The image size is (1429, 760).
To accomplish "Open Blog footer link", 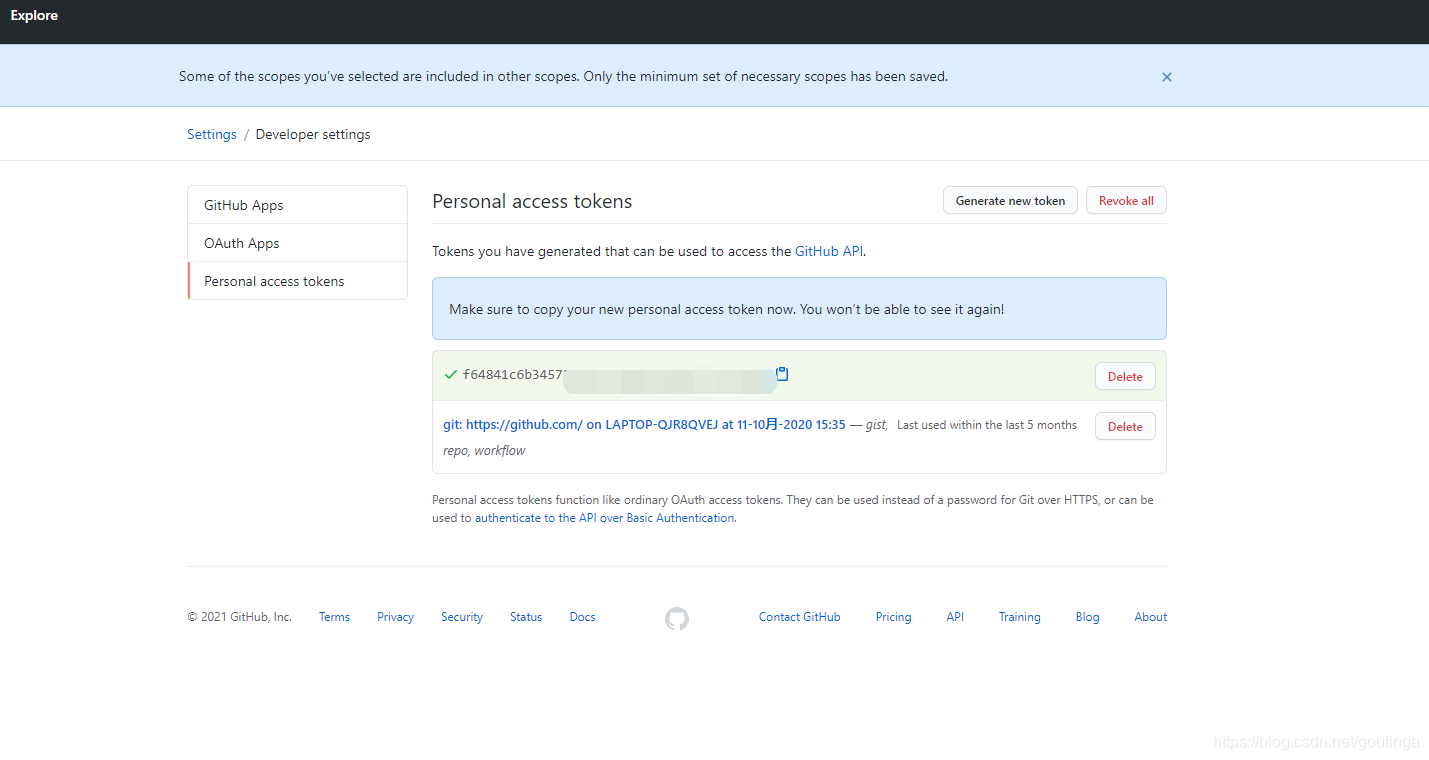I will click(1087, 617).
